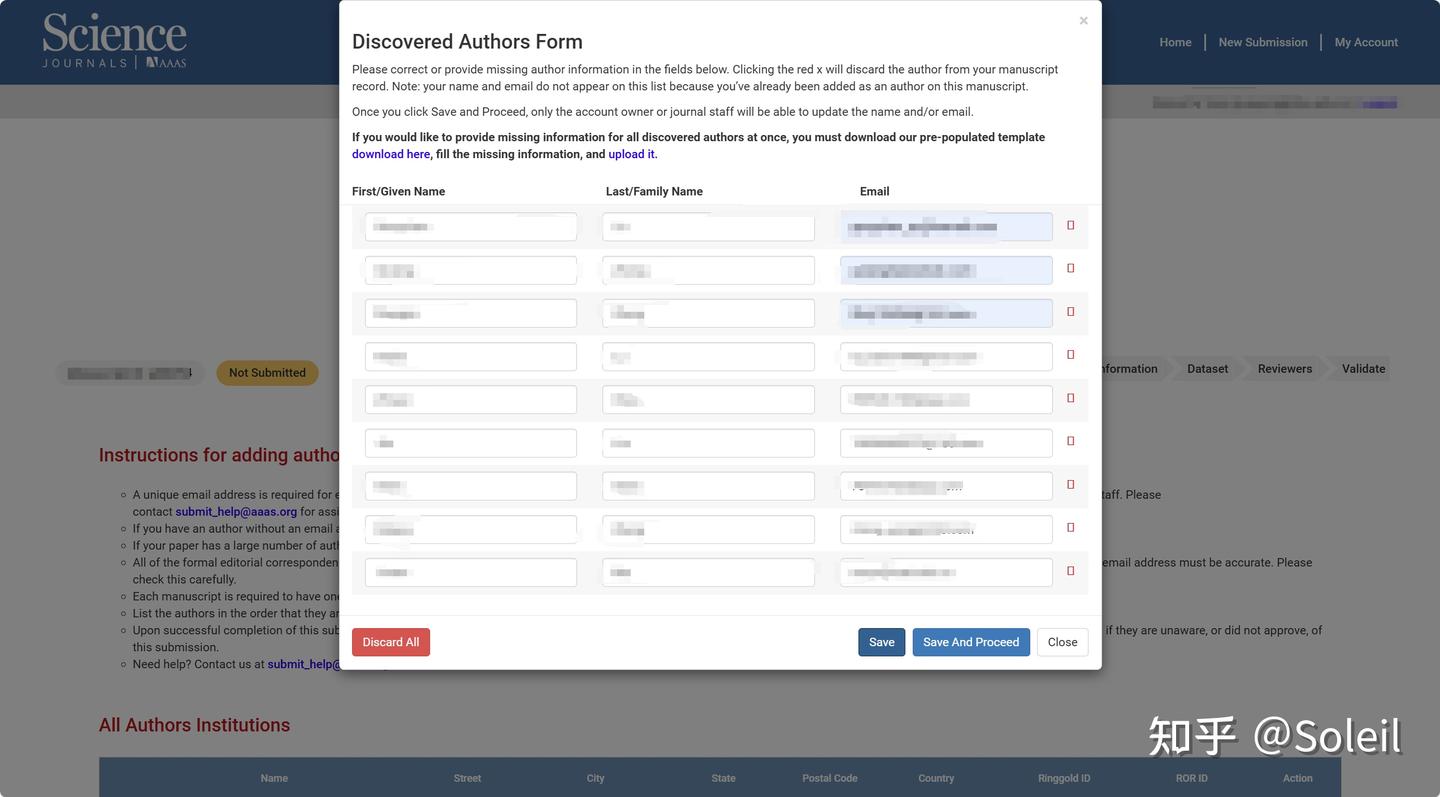
Task: Click the 'upload it' link
Action: [631, 154]
